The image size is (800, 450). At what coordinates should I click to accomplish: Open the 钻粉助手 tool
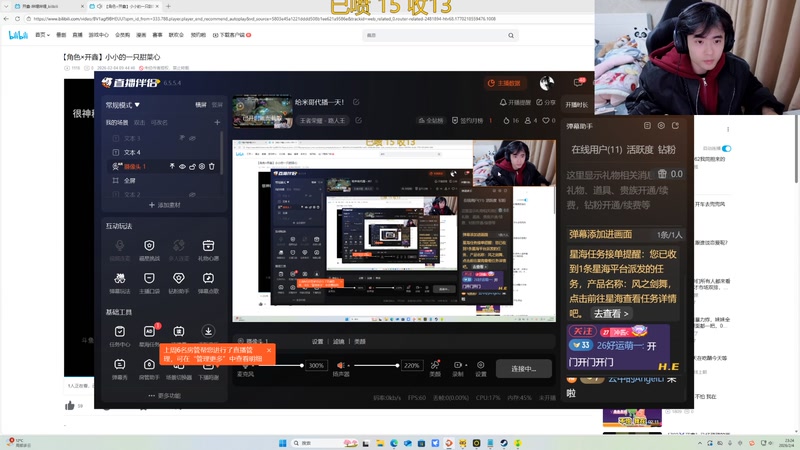(179, 283)
